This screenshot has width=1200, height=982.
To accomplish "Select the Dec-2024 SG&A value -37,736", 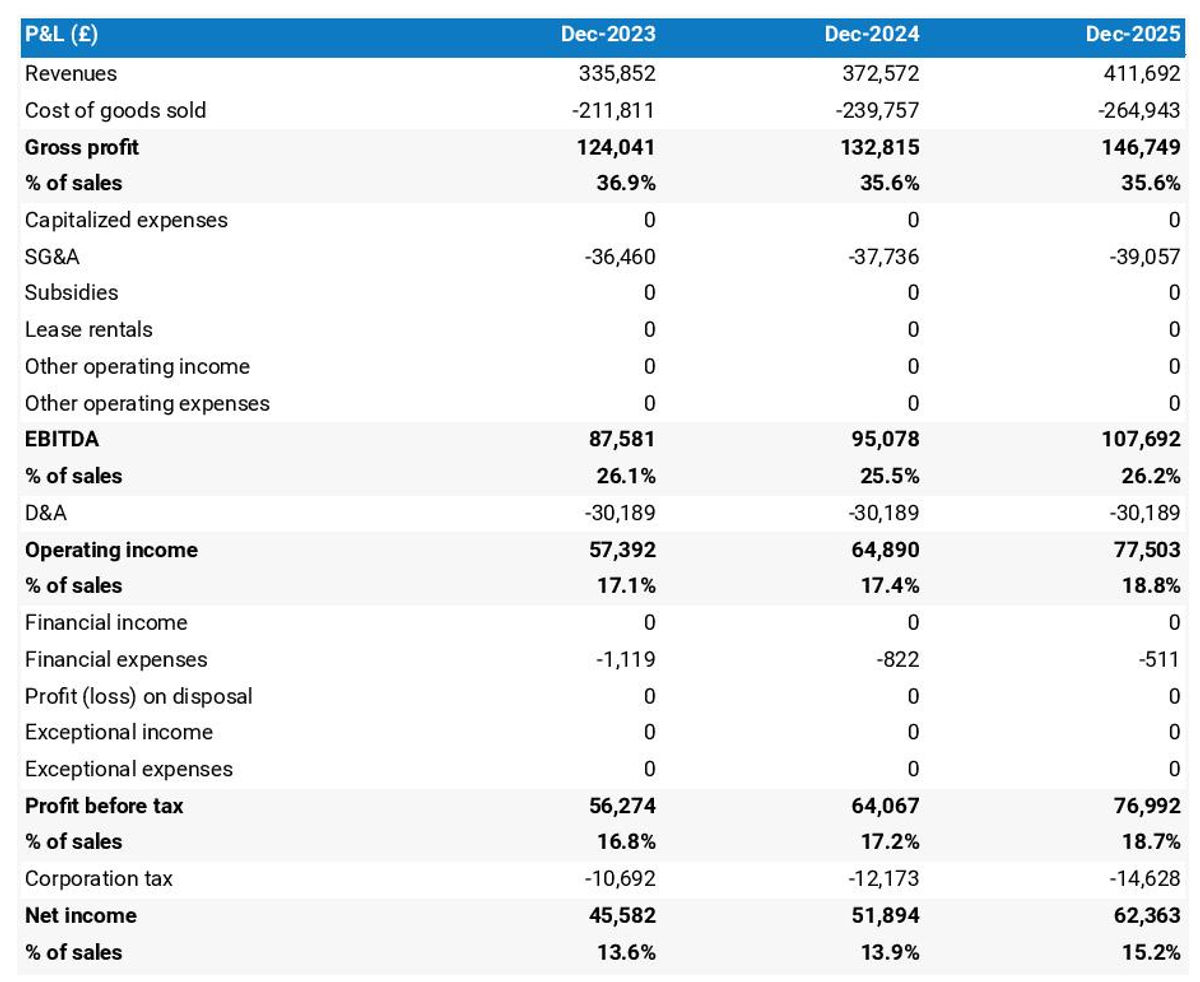I will coord(877,257).
